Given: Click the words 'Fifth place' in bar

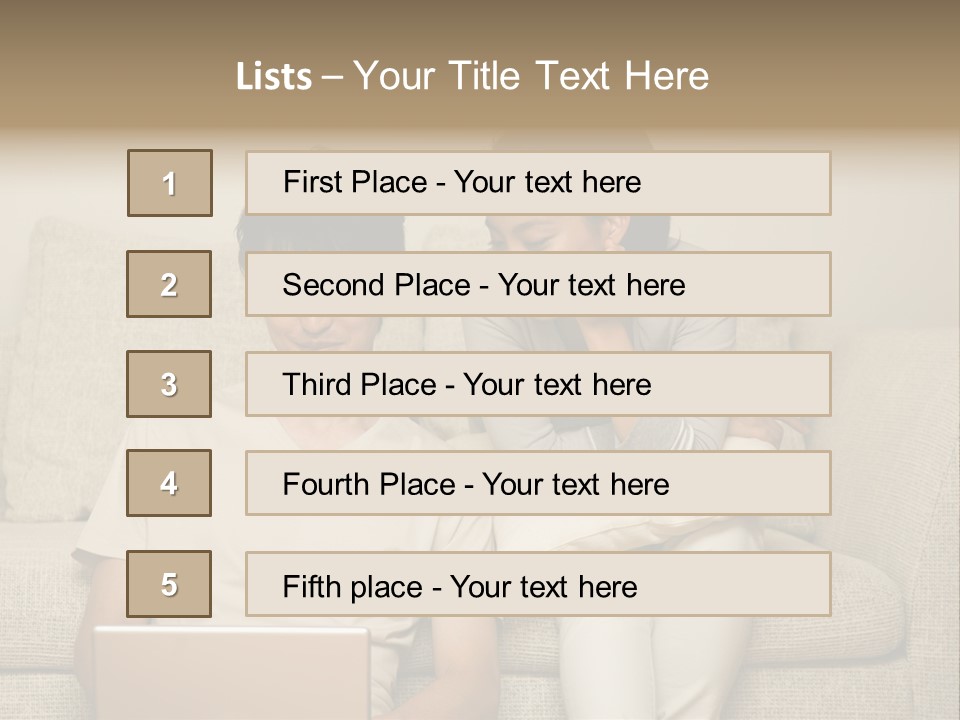Looking at the screenshot, I should (x=353, y=587).
